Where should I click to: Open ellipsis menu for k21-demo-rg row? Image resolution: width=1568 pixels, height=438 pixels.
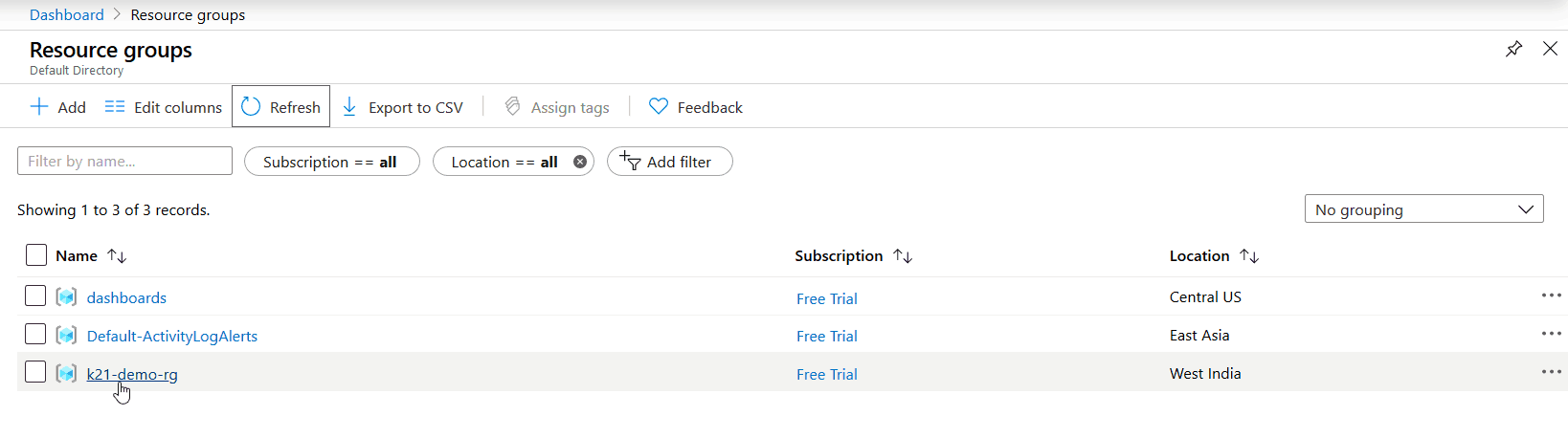tap(1551, 372)
